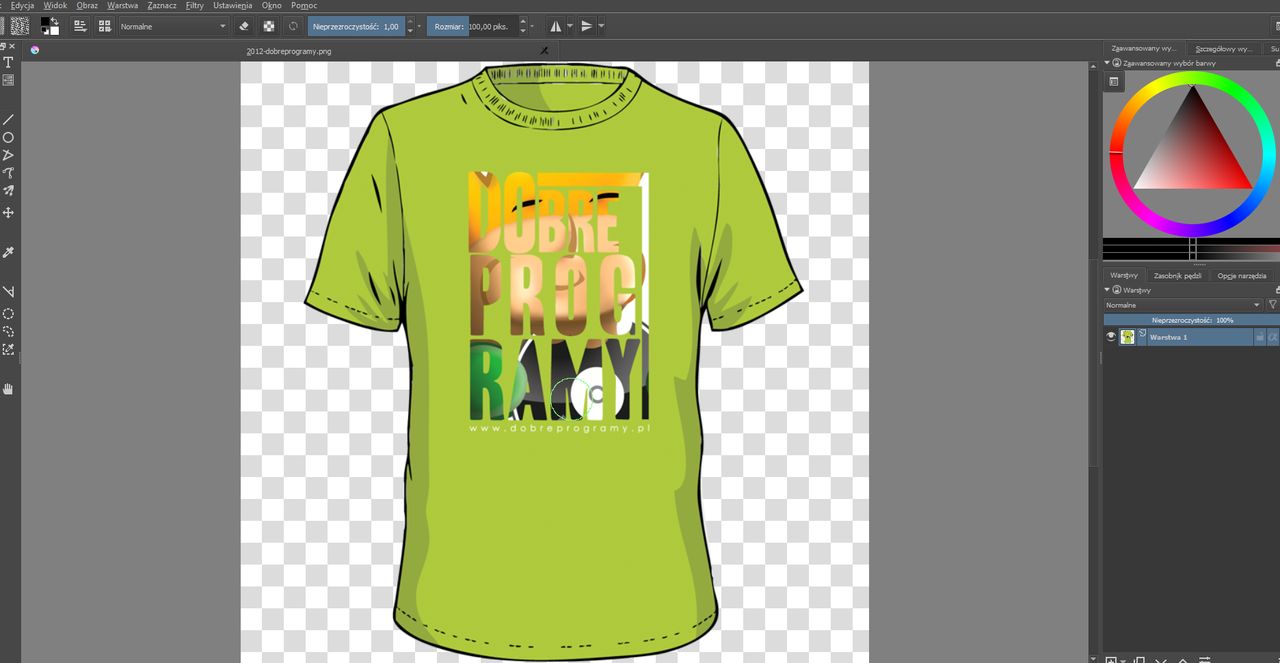Select the Line tool
The image size is (1280, 663).
(8, 119)
